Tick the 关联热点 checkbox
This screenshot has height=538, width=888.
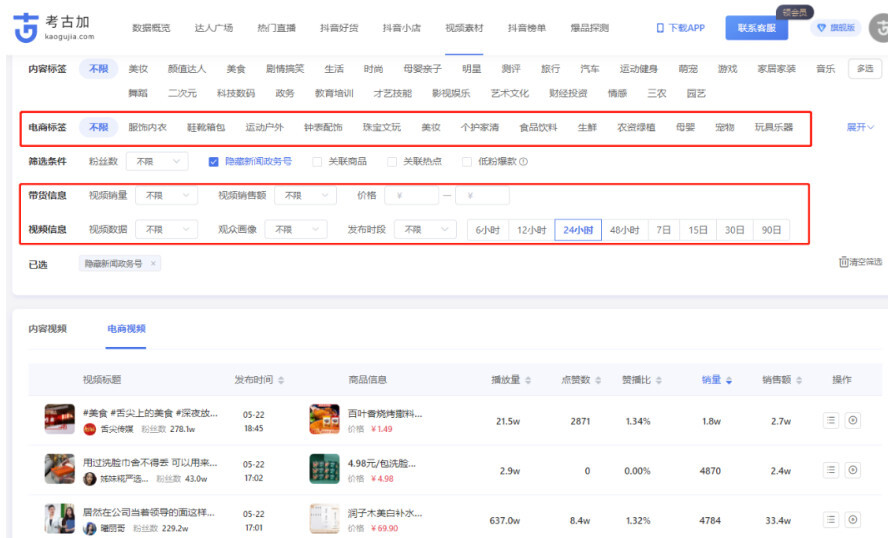[392, 161]
